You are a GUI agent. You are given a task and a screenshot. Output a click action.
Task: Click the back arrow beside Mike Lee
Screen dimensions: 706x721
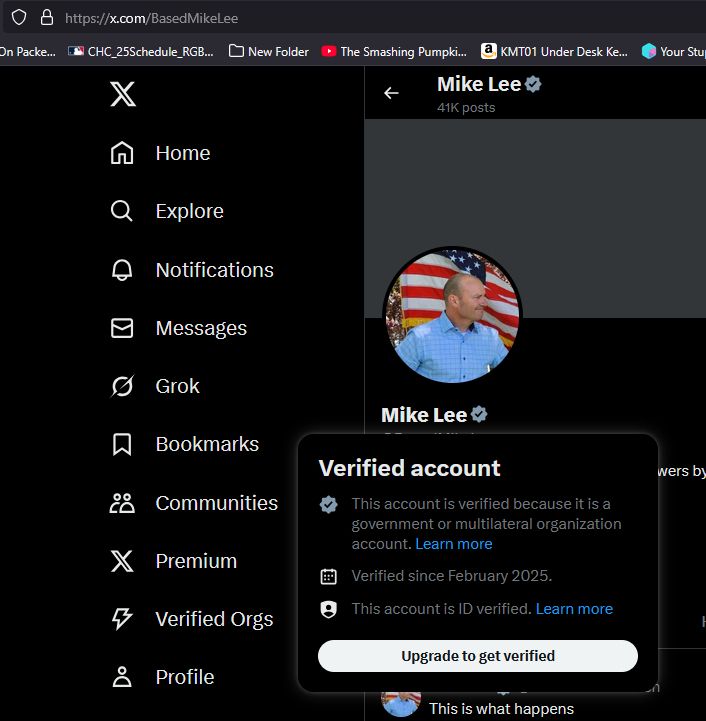point(391,93)
